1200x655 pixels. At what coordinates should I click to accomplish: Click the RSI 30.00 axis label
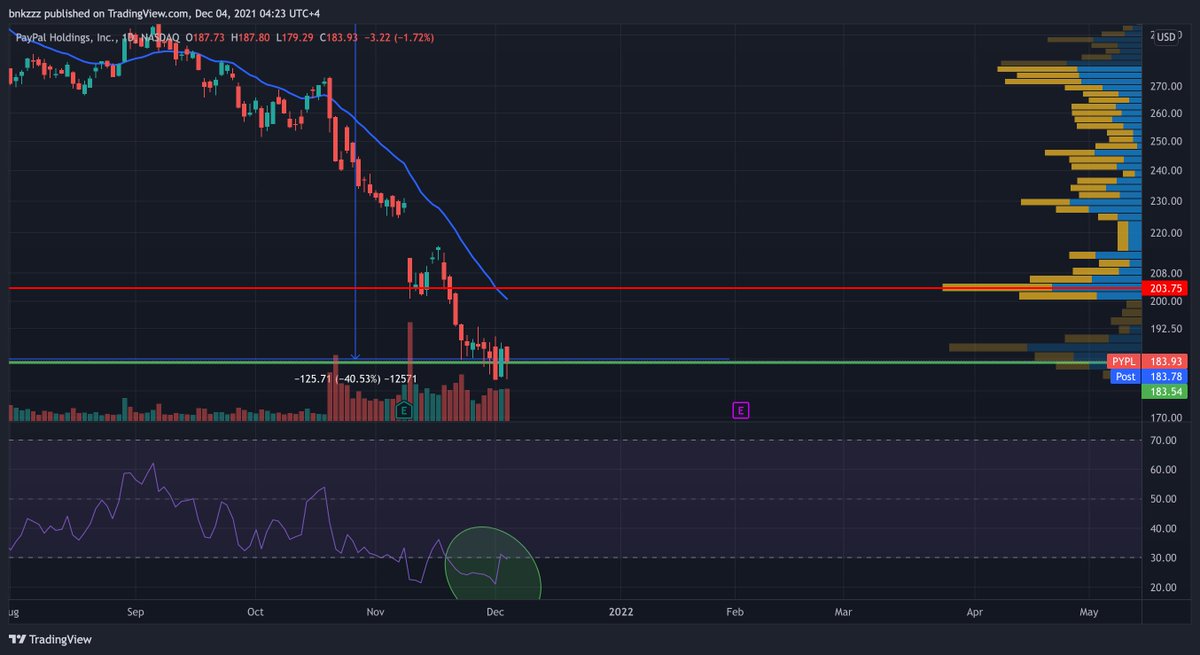1163,558
